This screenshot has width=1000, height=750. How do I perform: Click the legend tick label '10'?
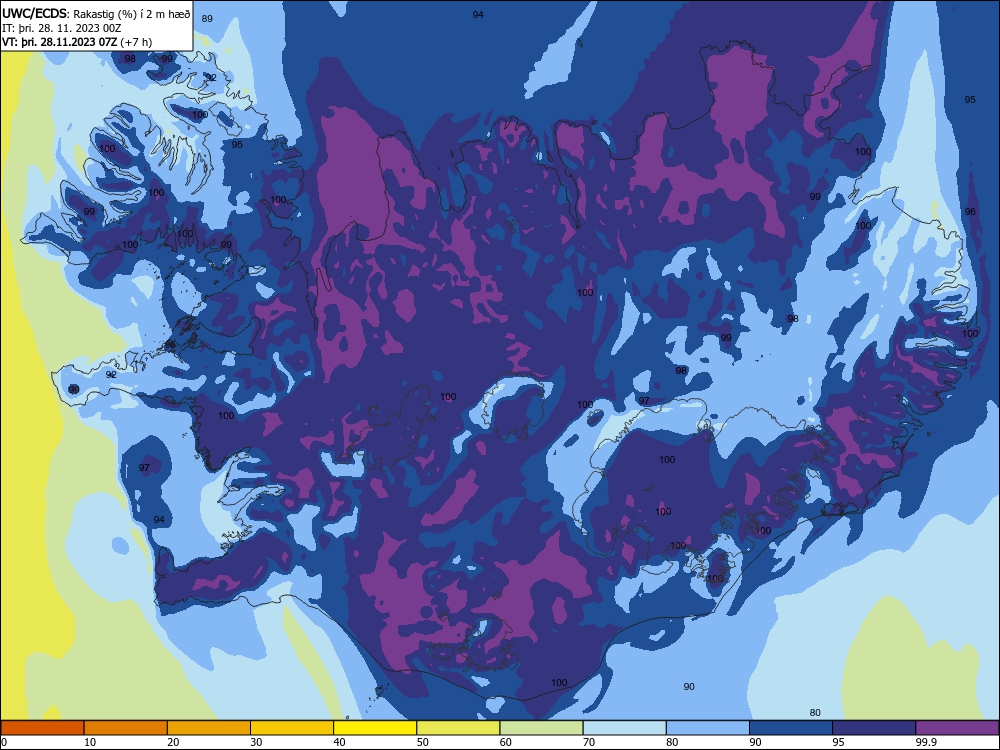tap(90, 742)
